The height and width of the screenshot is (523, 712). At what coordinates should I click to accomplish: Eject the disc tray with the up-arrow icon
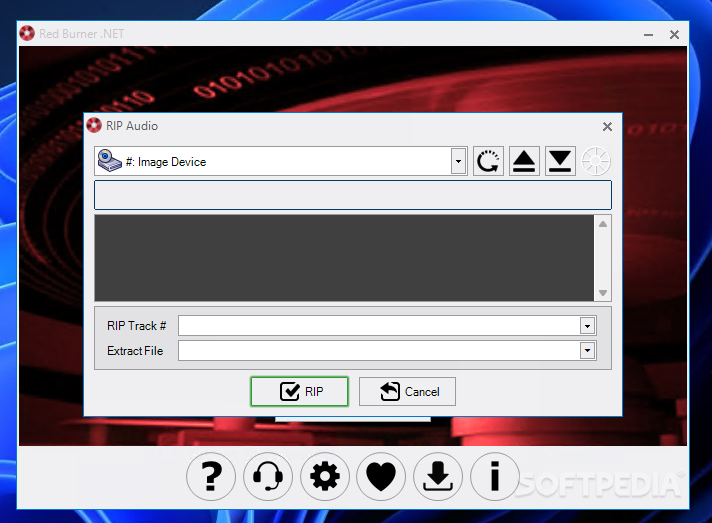coord(524,161)
